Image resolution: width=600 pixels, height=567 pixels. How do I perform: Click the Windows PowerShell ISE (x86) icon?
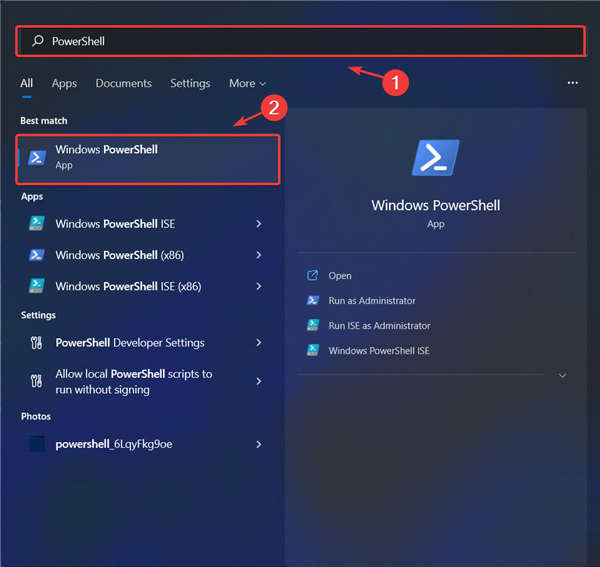coord(37,286)
